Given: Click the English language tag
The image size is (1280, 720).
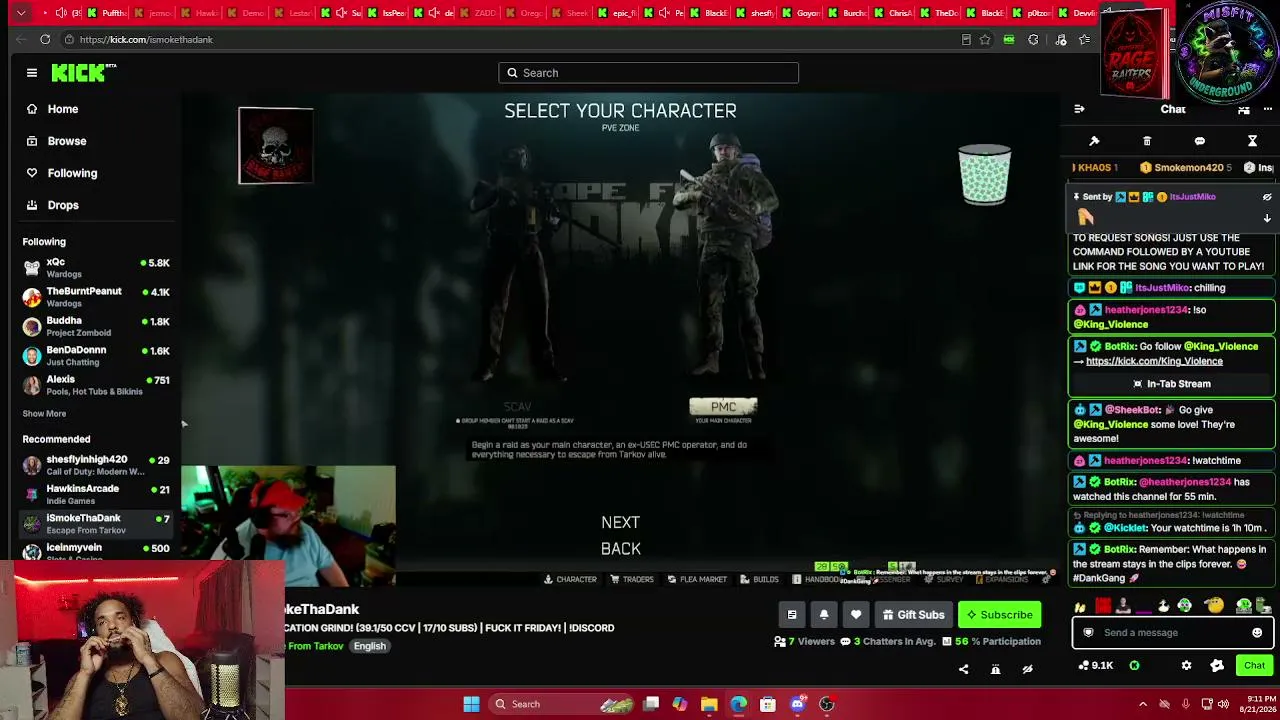Looking at the screenshot, I should click(x=369, y=647).
